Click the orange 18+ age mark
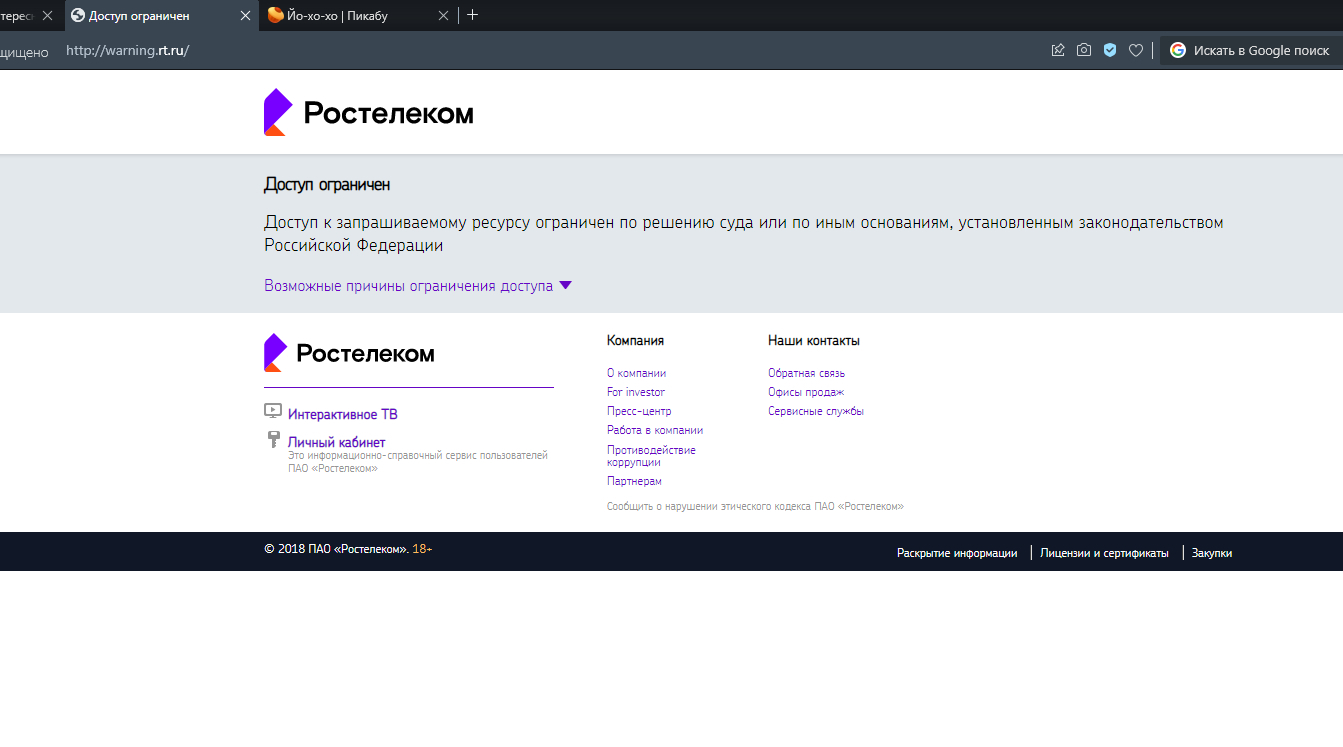The image size is (1343, 747). 422,549
